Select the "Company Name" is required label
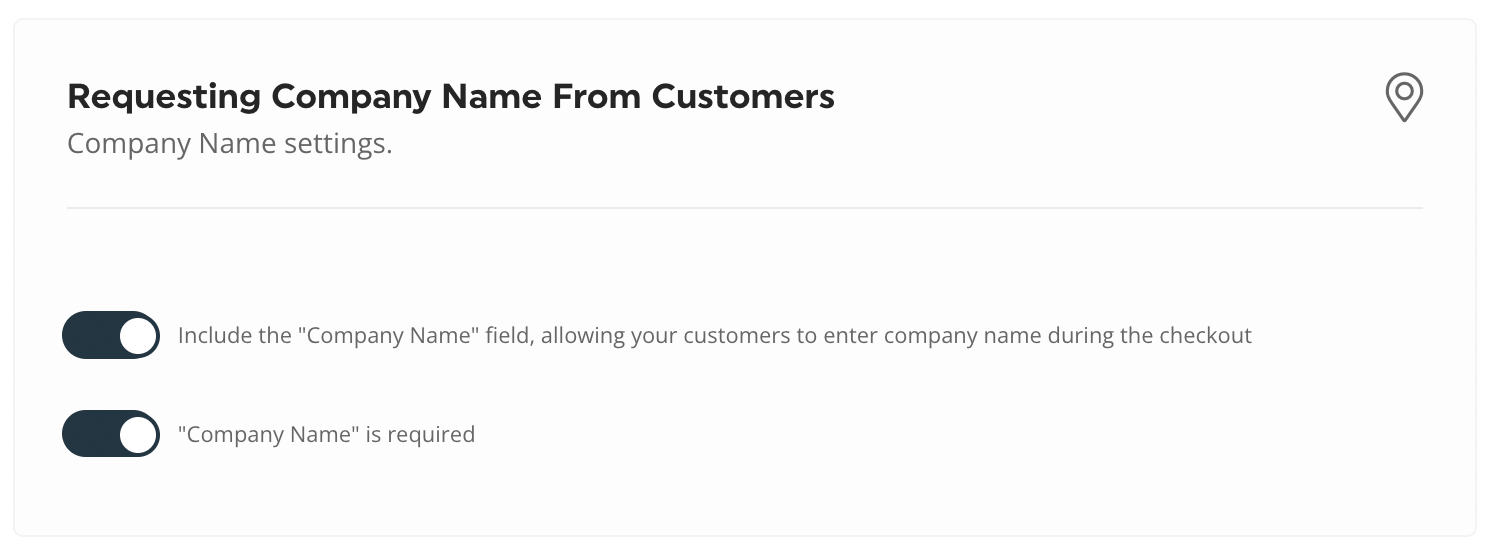 pos(326,434)
